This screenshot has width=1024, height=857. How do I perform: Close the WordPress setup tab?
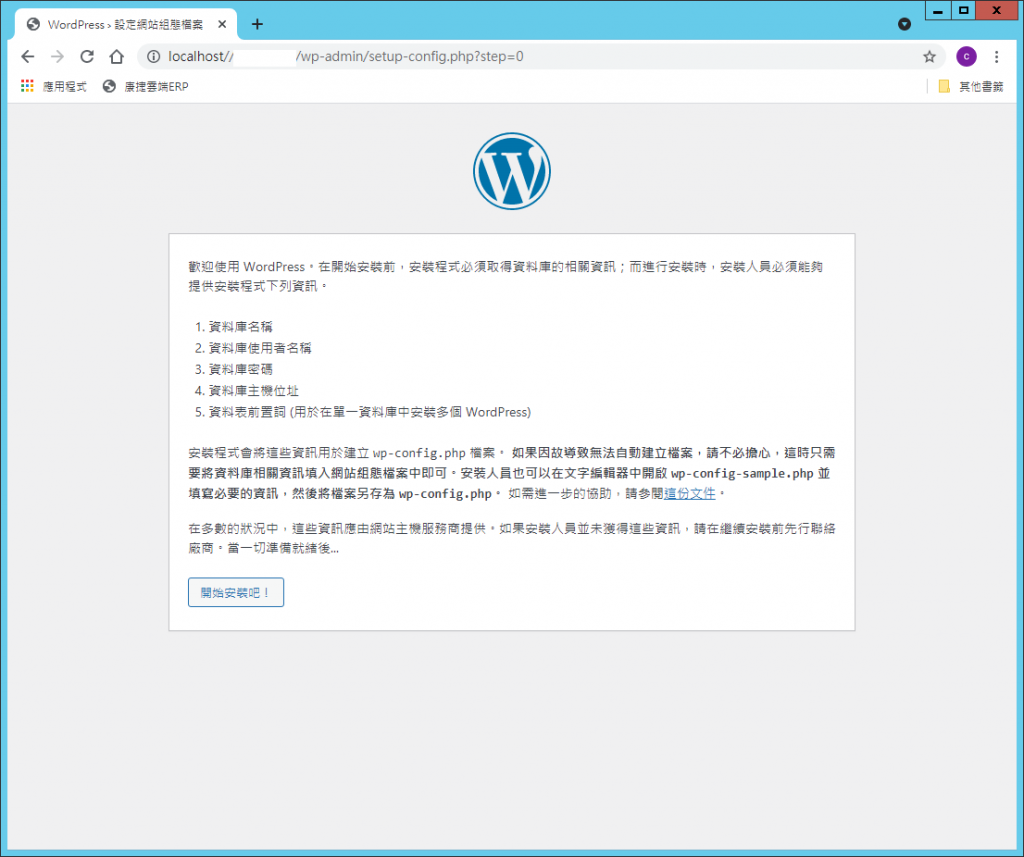click(x=223, y=24)
